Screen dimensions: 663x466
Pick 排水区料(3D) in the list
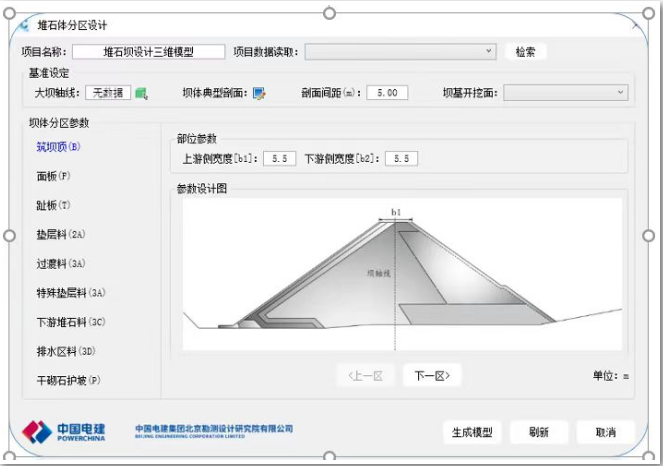click(x=65, y=351)
